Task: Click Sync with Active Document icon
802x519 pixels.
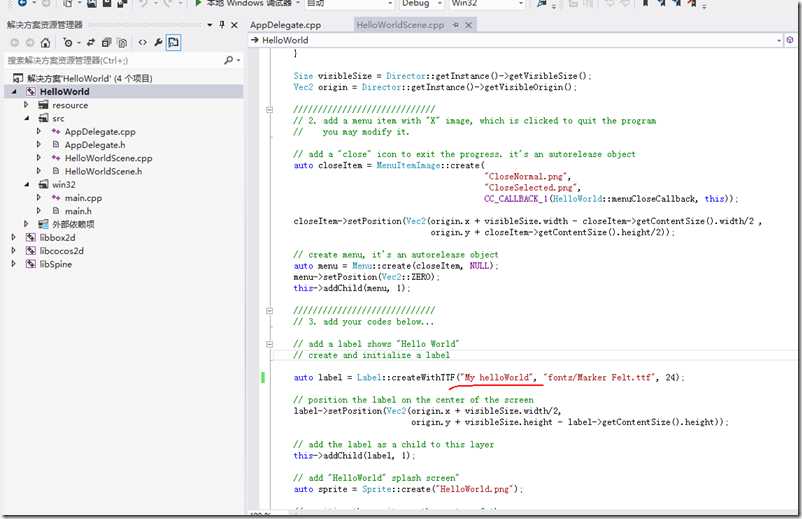Action: tap(91, 42)
